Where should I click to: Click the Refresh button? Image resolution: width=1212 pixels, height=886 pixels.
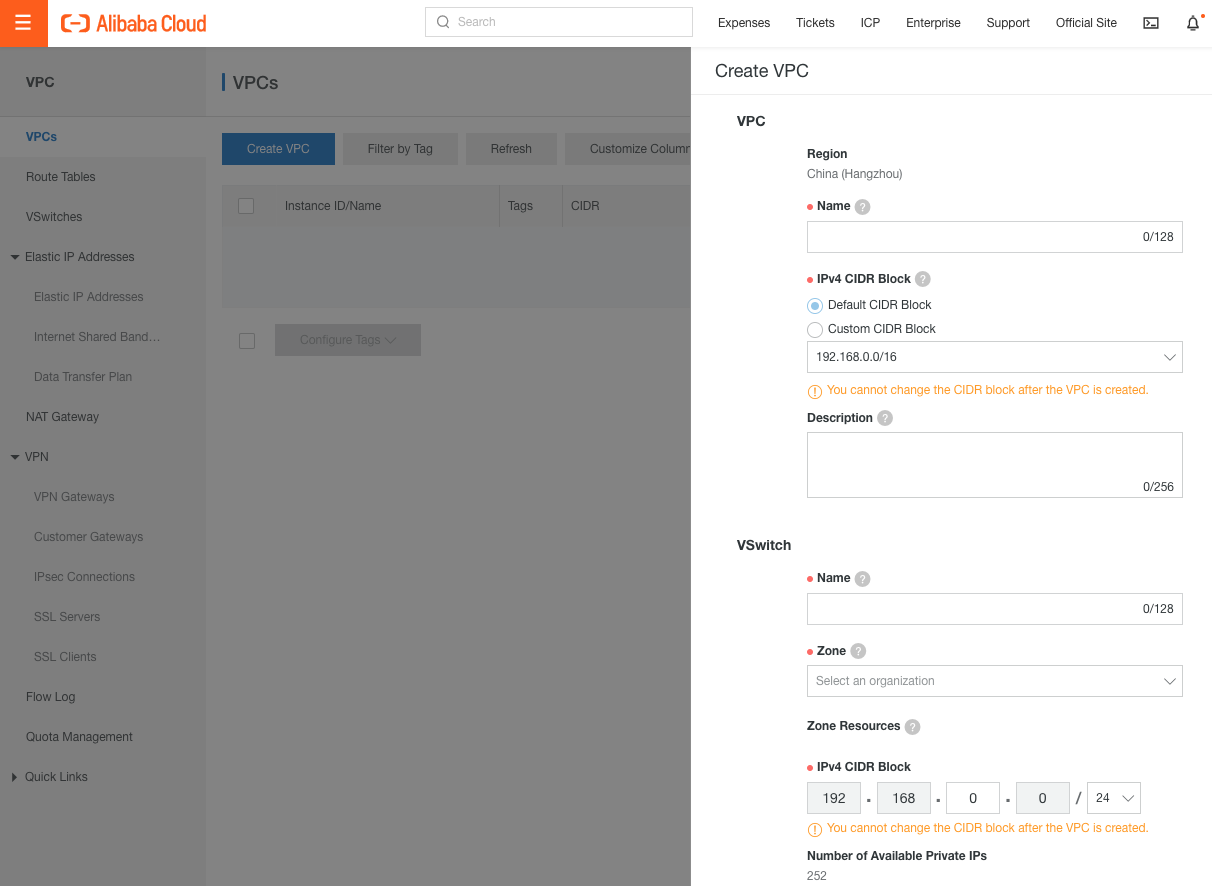click(x=511, y=149)
